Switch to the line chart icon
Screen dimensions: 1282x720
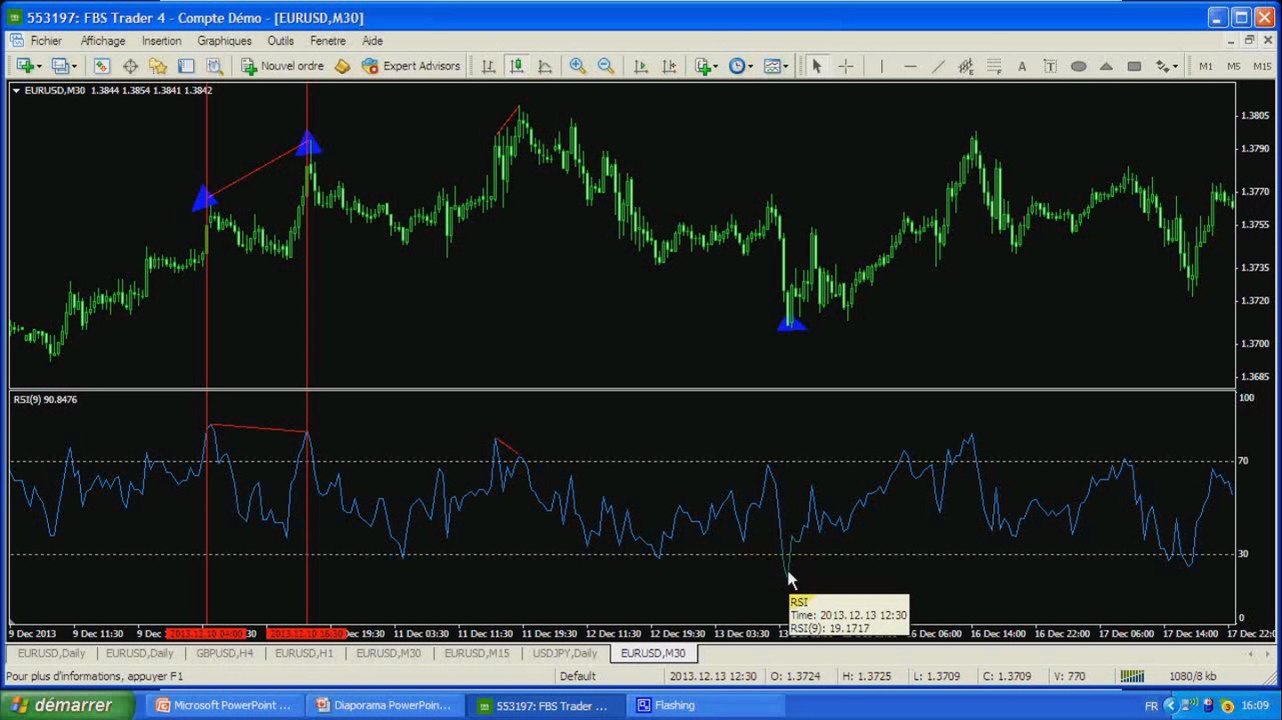pos(545,66)
